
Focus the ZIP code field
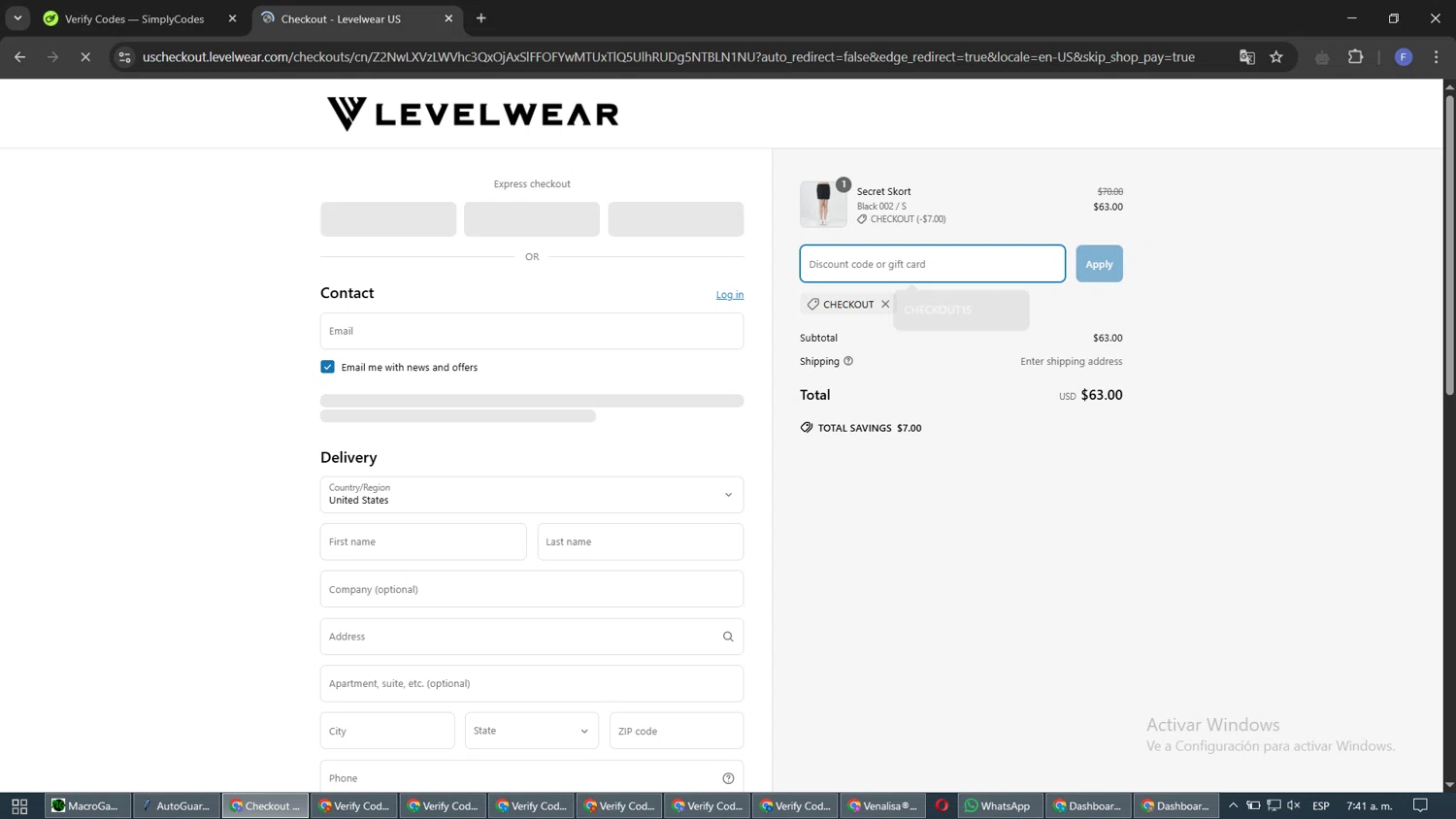pos(677,731)
